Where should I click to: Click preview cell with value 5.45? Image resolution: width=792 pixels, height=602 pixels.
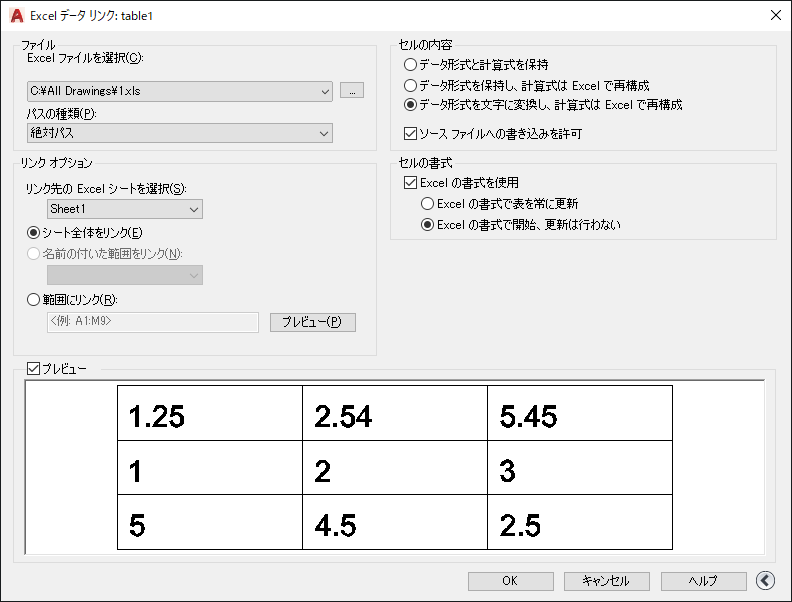(x=580, y=413)
